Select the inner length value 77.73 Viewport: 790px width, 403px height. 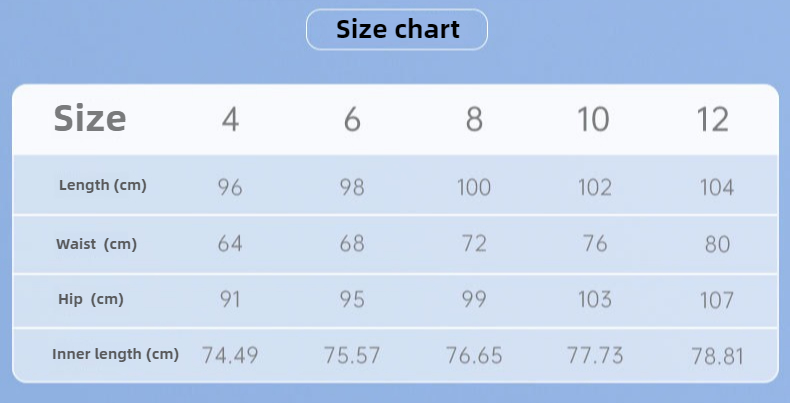[x=594, y=355]
